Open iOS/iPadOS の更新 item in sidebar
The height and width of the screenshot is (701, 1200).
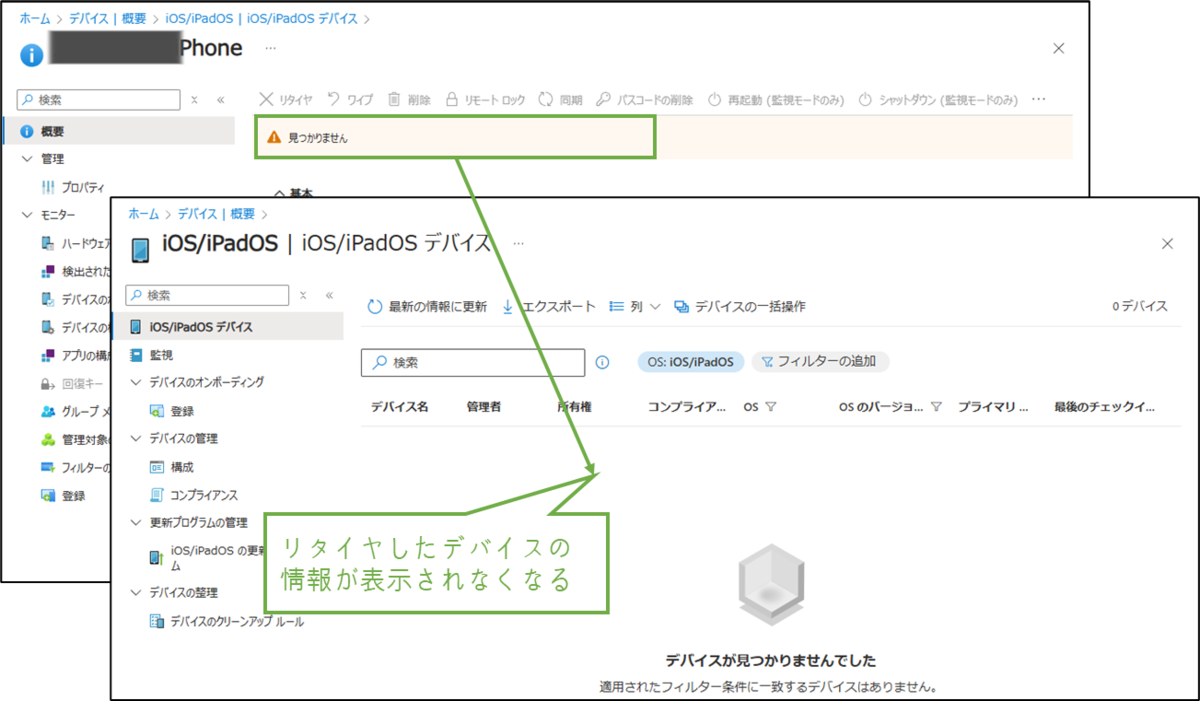208,558
